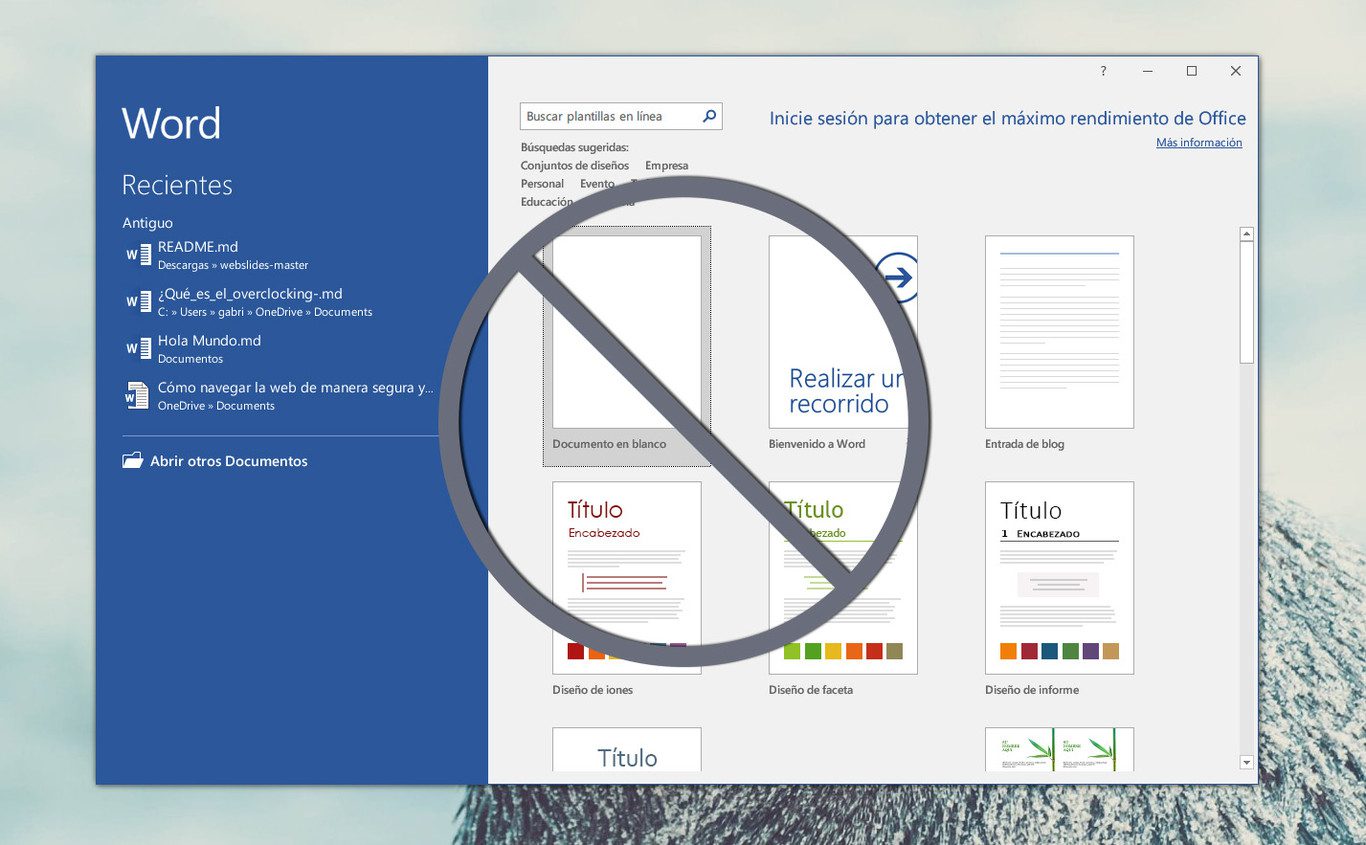The height and width of the screenshot is (845, 1366).
Task: Click the document icon for Cómo navegar la web
Action: pos(137,395)
